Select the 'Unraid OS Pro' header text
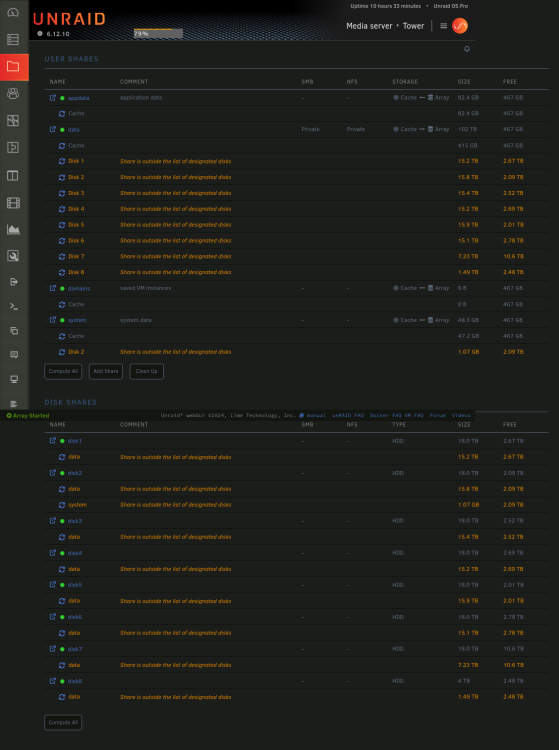Viewport: 559px width, 750px height. (450, 6)
